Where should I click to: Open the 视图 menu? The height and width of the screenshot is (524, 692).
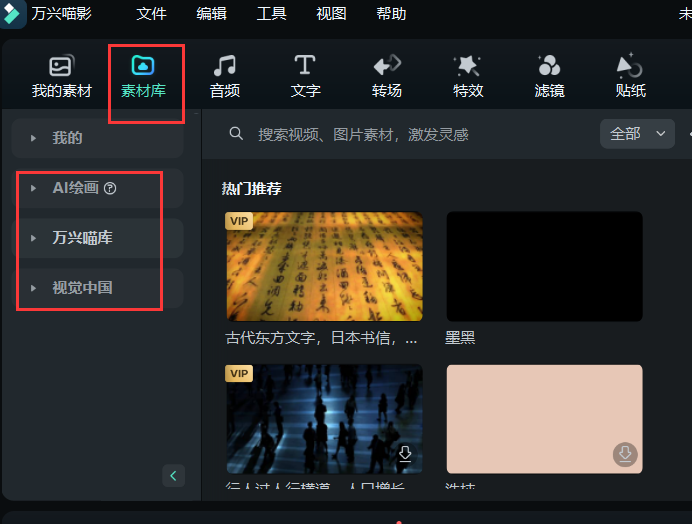tap(331, 14)
